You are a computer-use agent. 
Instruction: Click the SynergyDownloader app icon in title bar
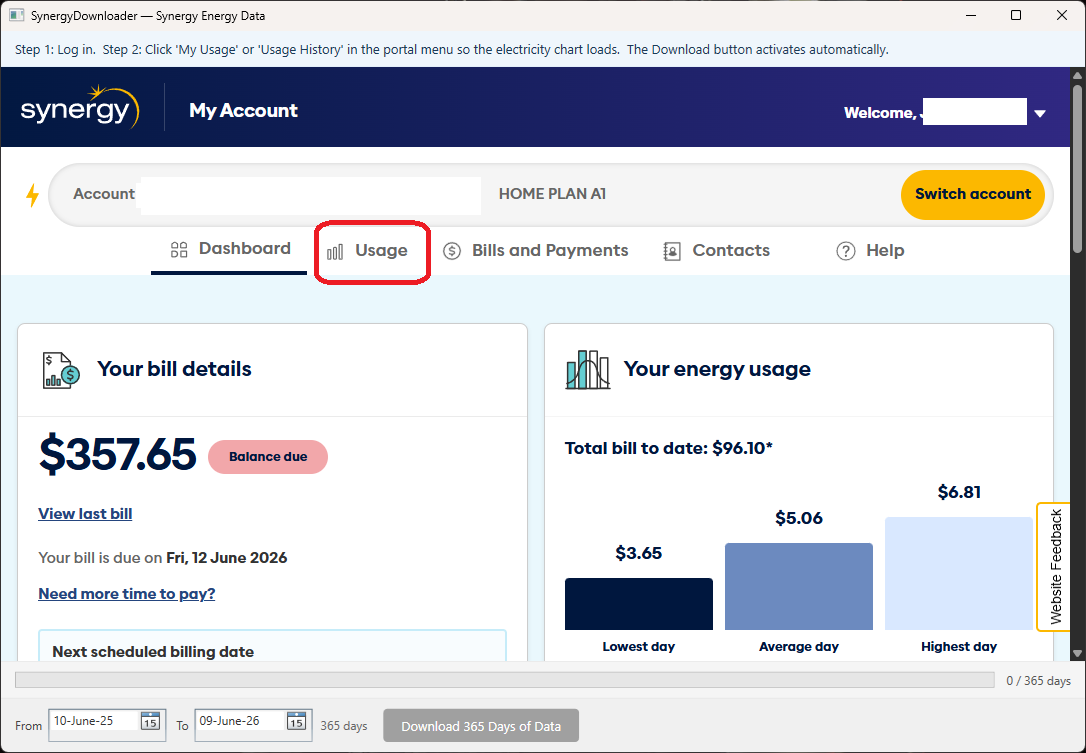point(17,15)
